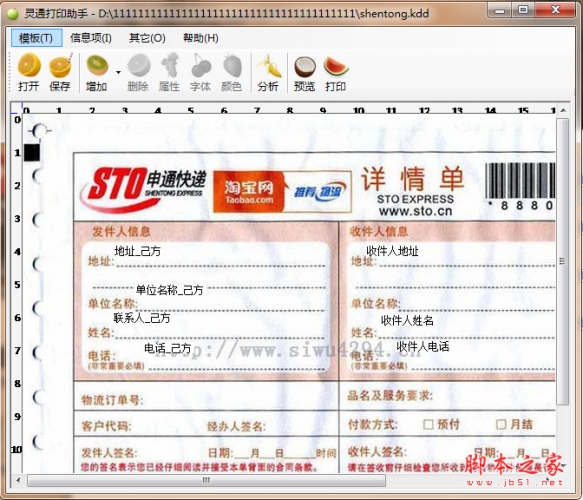Select the 收件人姓名 field label
The height and width of the screenshot is (500, 583).
point(408,320)
